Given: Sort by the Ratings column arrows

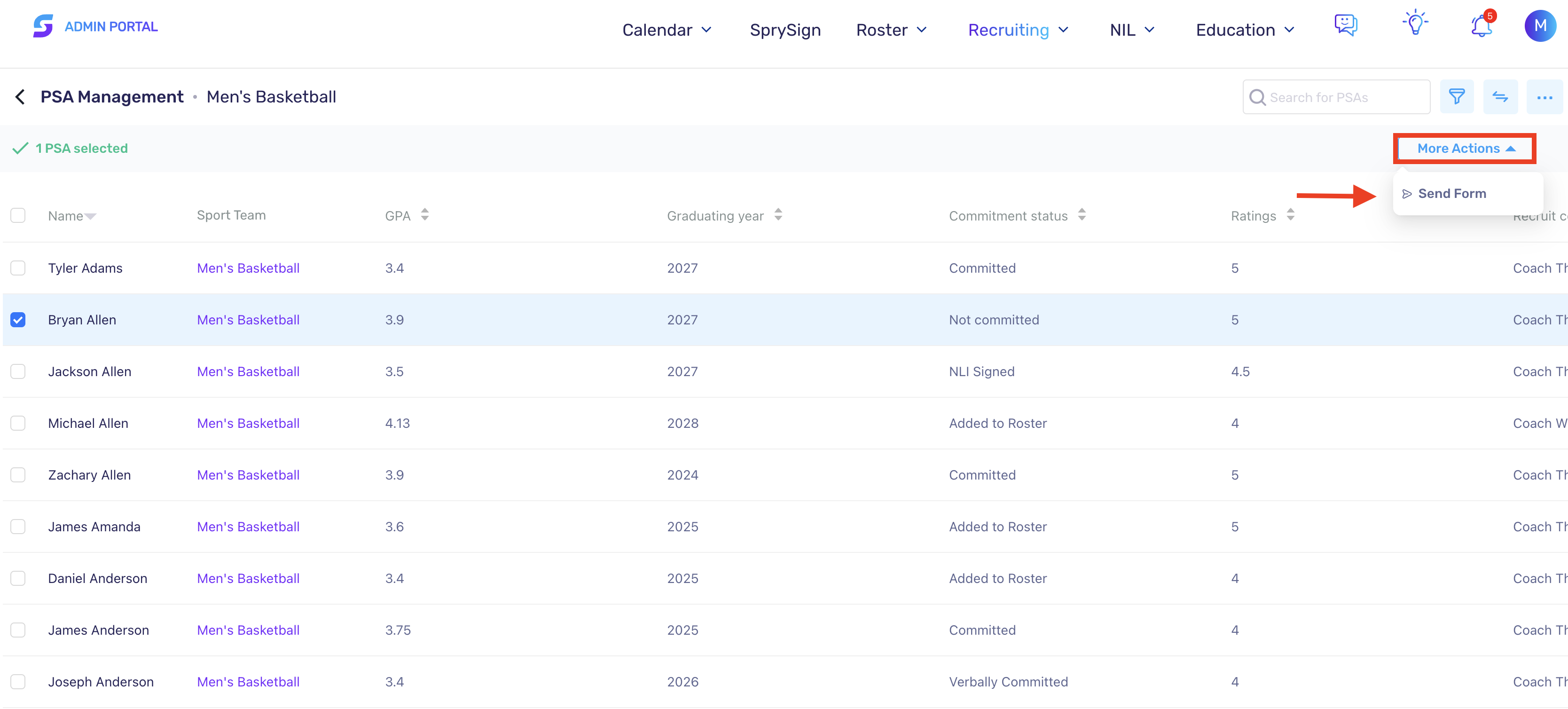Looking at the screenshot, I should coord(1290,215).
